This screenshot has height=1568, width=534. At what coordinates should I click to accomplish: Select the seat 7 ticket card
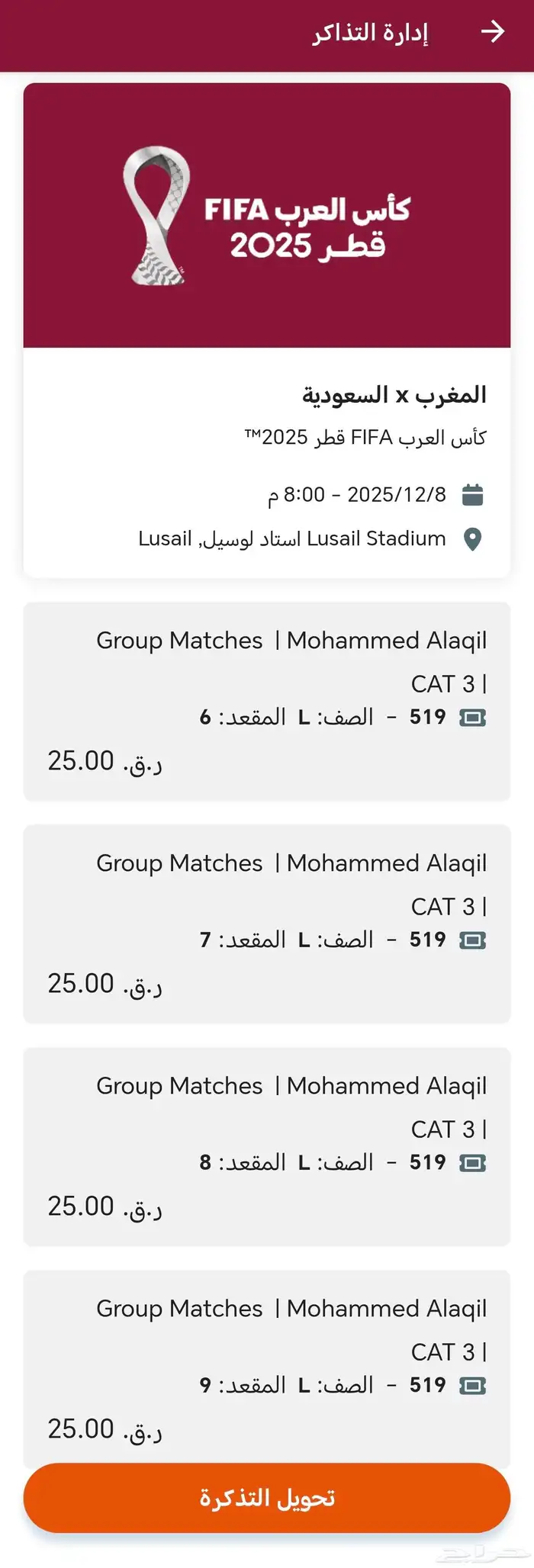(x=267, y=924)
